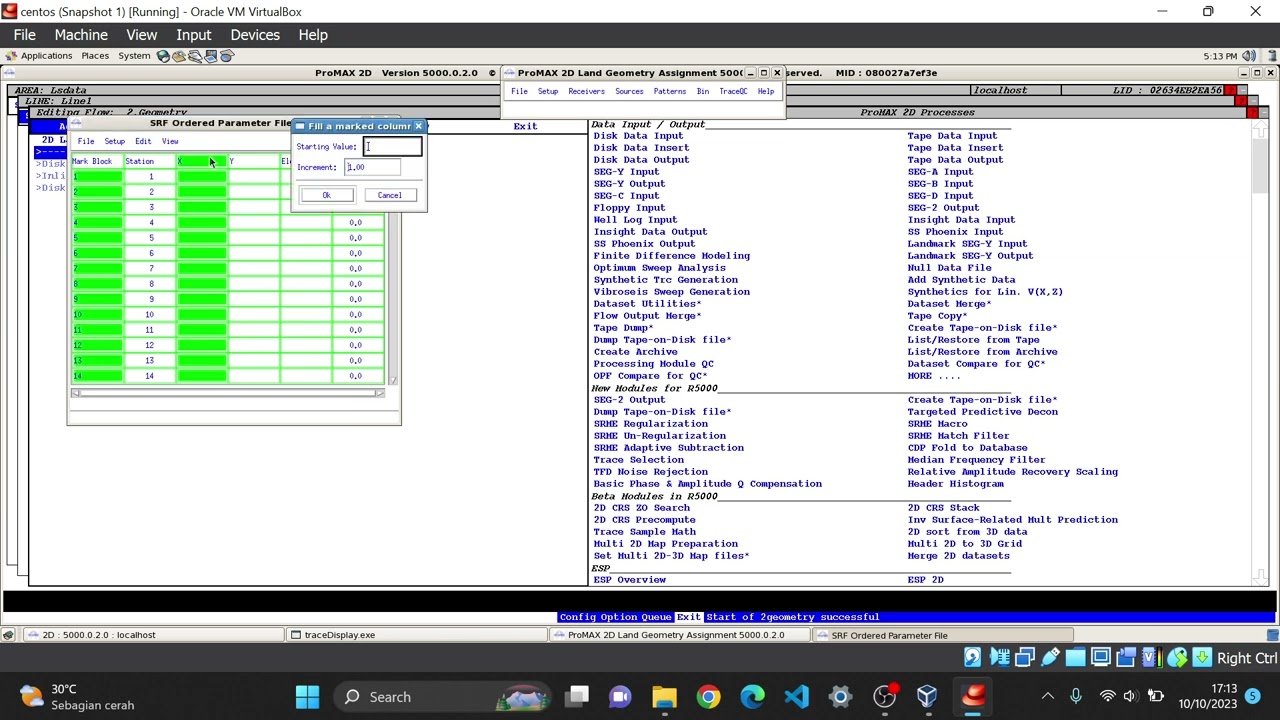The width and height of the screenshot is (1280, 720).
Task: Select Vibroseis Sweep Generation process
Action: pos(671,292)
